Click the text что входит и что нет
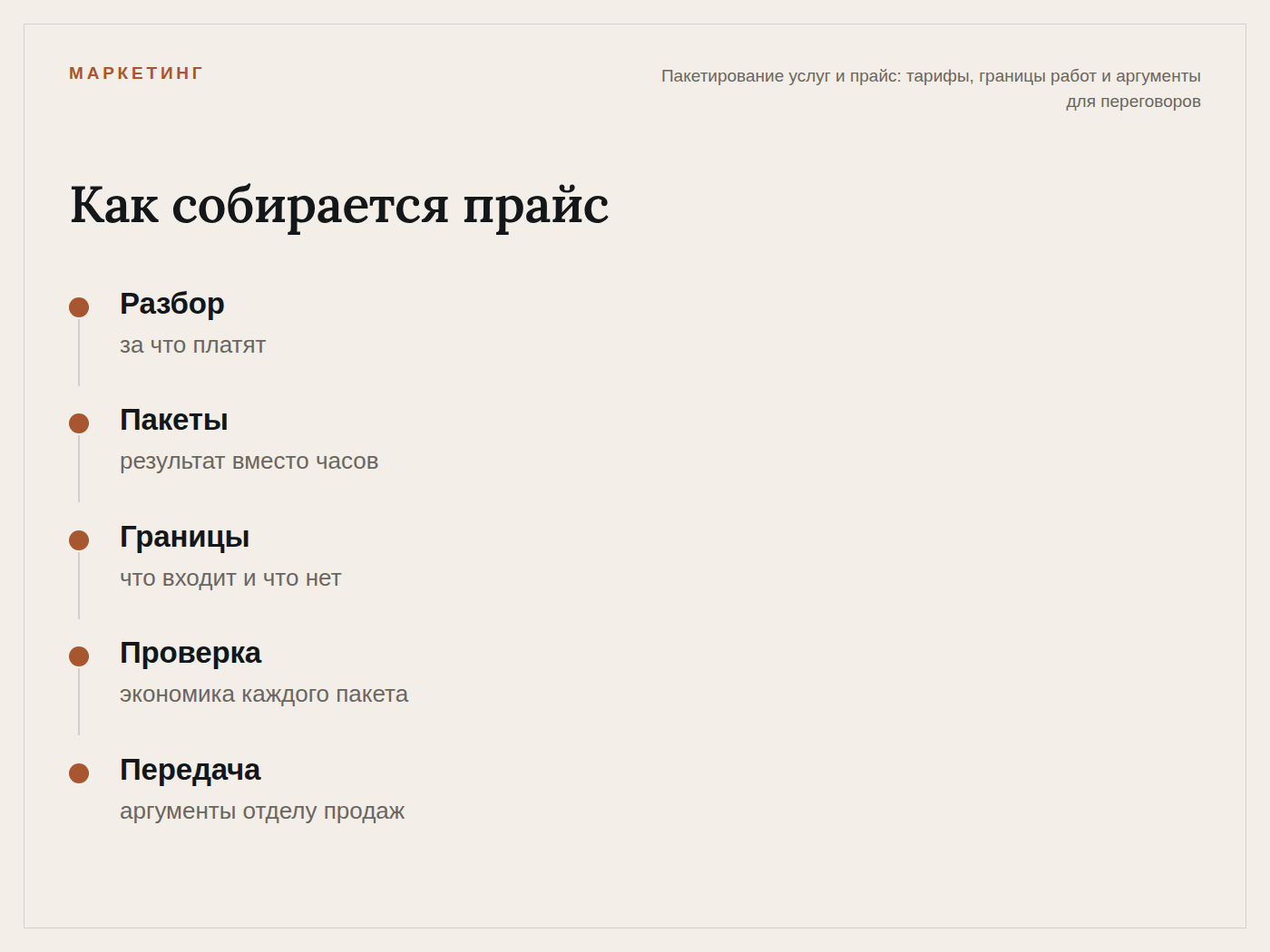This screenshot has width=1270, height=952. pyautogui.click(x=230, y=578)
